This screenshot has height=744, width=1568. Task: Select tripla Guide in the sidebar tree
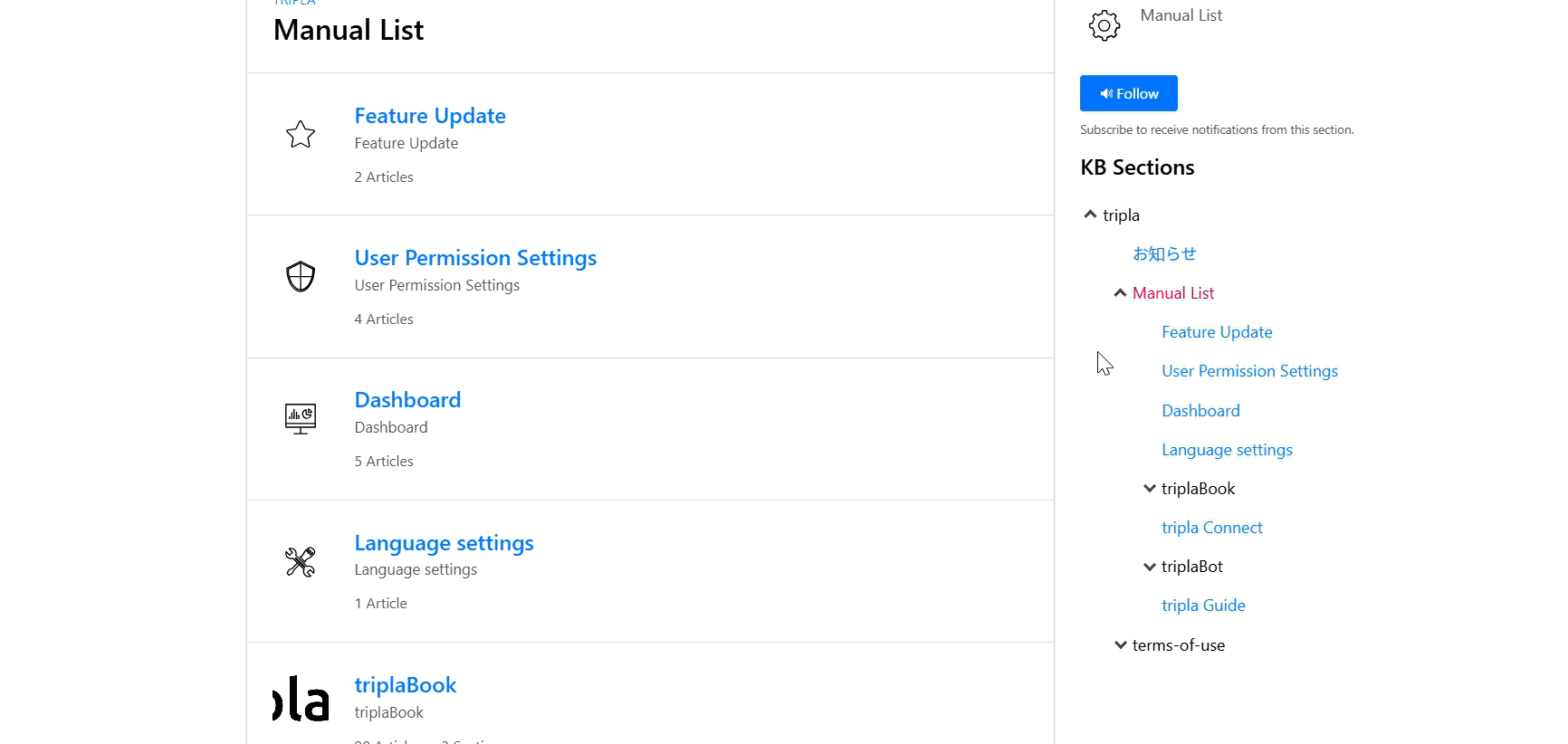[1203, 606]
